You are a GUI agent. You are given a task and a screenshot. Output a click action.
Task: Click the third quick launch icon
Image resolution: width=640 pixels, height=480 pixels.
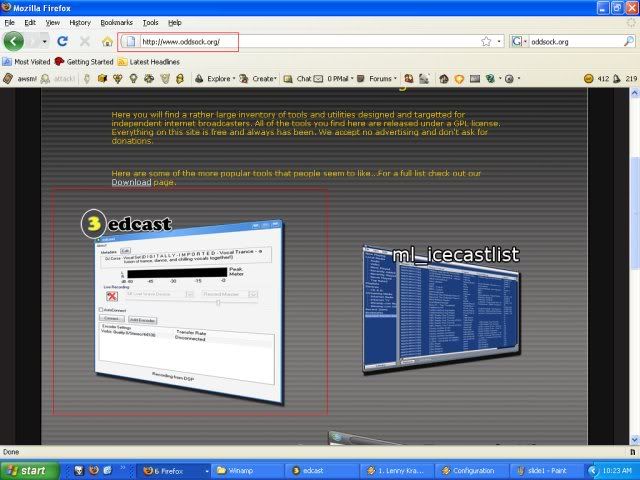click(x=107, y=470)
